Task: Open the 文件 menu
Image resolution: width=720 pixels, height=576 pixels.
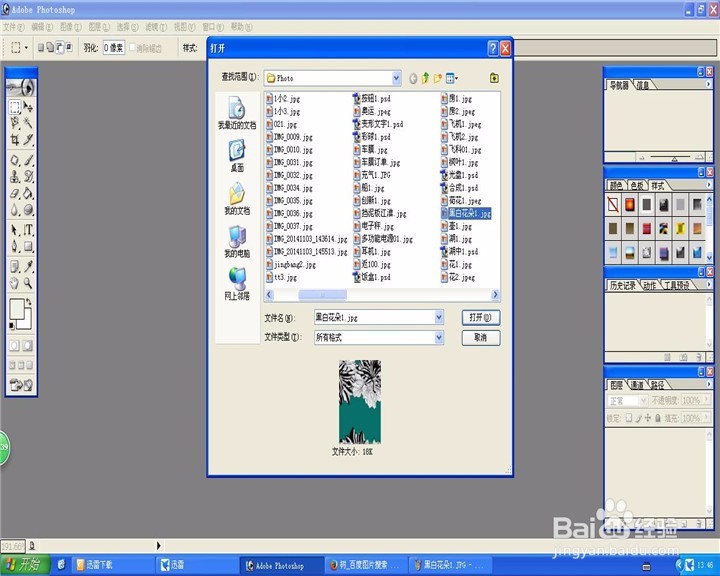Action: (13, 27)
